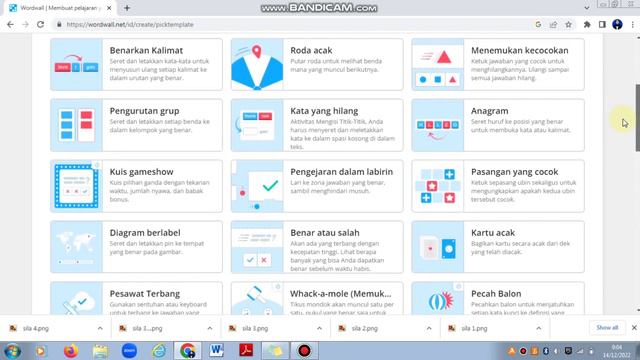
Task: Click the Google translate icon in address bar
Action: pyautogui.click(x=538, y=24)
